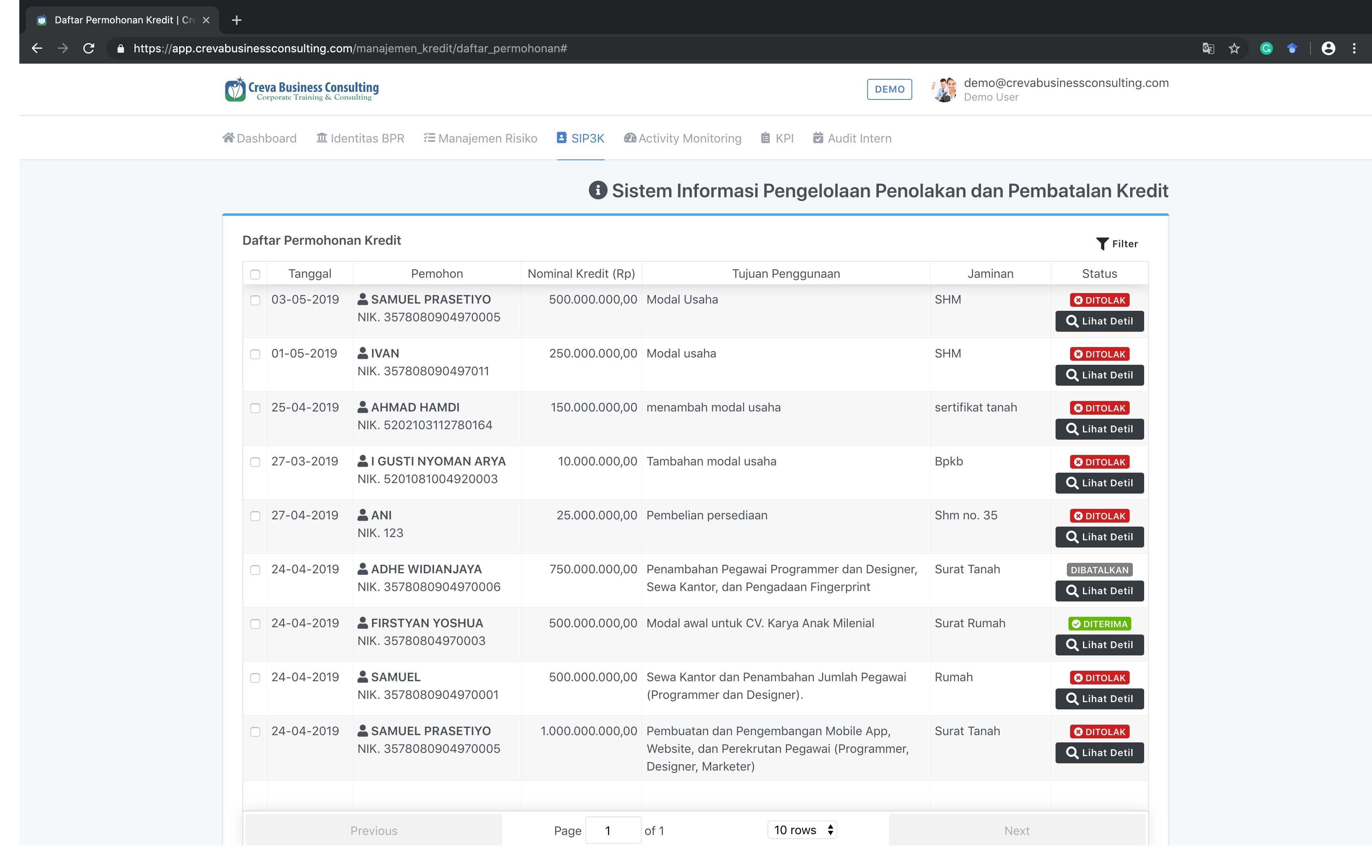The width and height of the screenshot is (1372, 868).
Task: Click the browser address bar URL
Action: point(350,48)
